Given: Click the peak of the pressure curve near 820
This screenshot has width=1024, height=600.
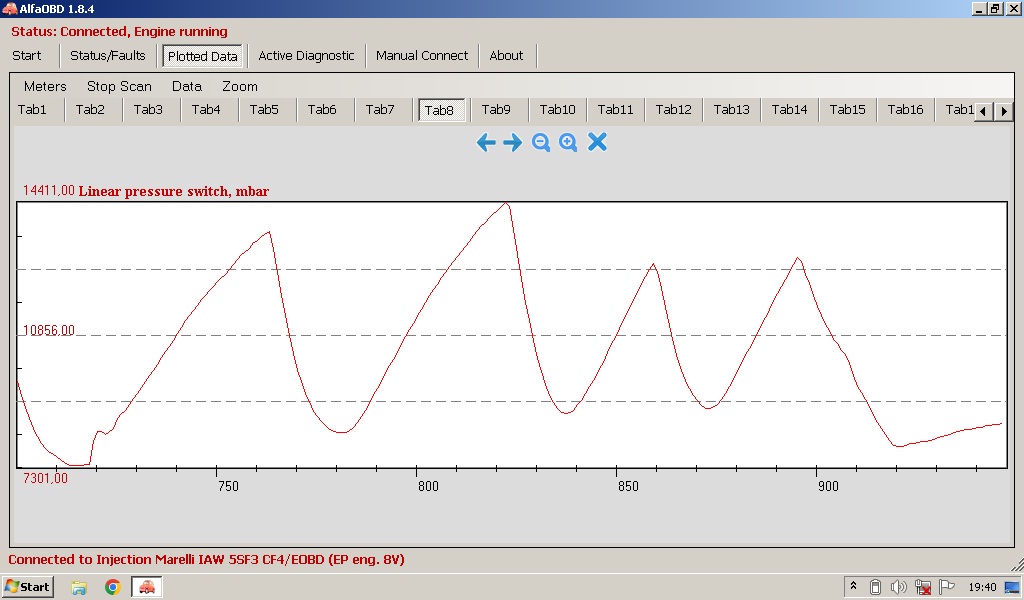Looking at the screenshot, I should coord(507,203).
